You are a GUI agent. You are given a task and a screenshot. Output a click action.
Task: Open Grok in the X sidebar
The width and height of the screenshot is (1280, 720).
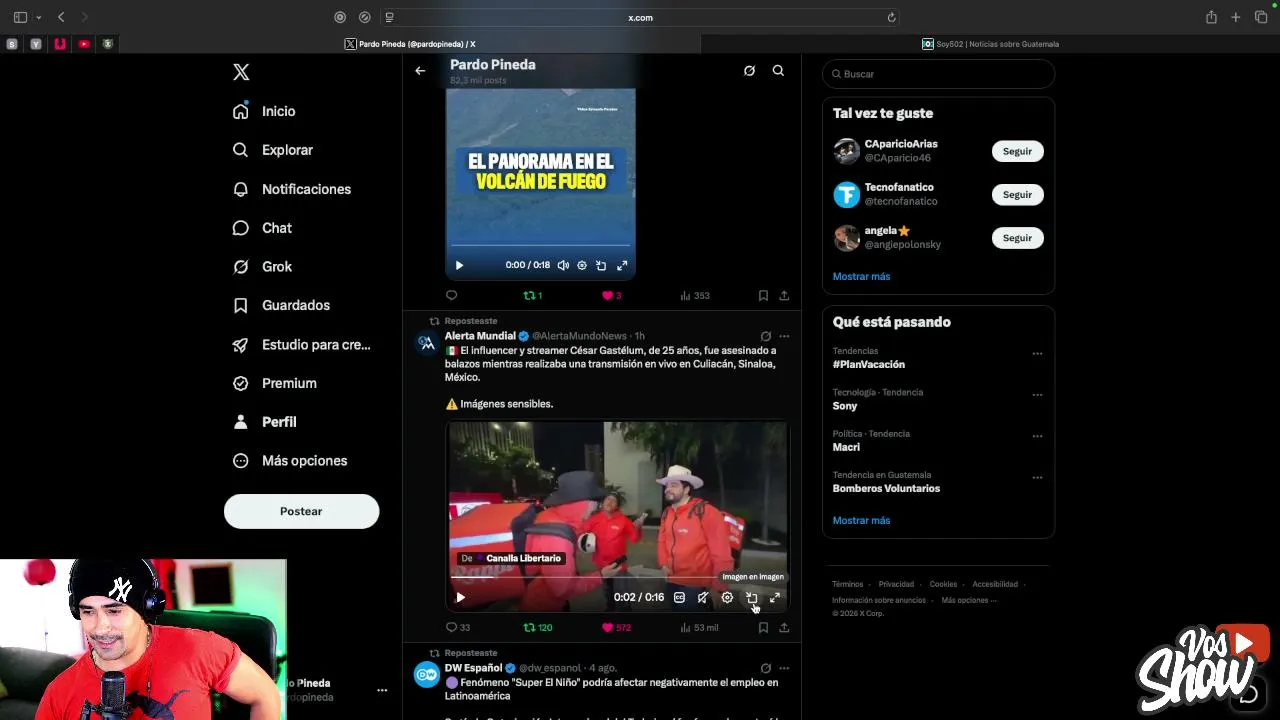pos(262,267)
